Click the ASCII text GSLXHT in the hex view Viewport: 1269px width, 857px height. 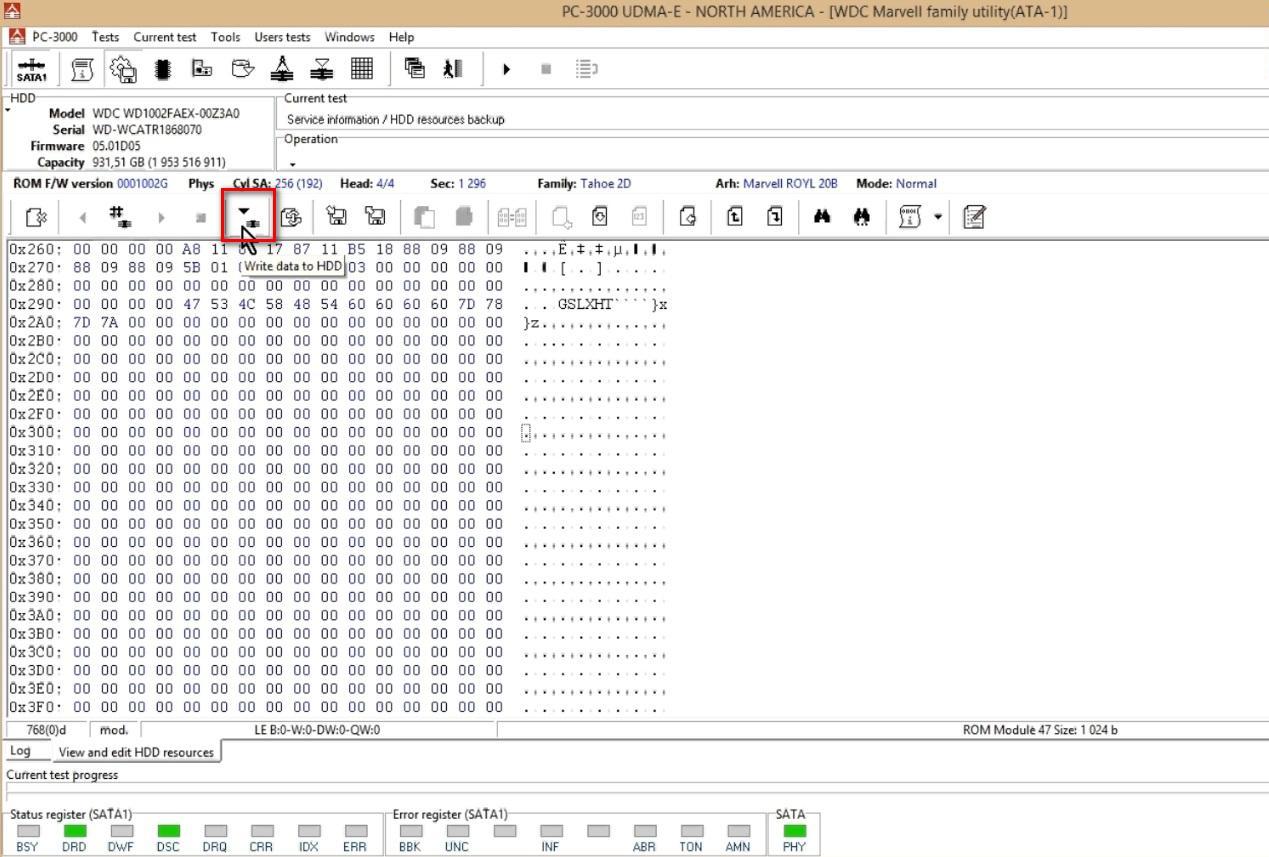pos(585,304)
